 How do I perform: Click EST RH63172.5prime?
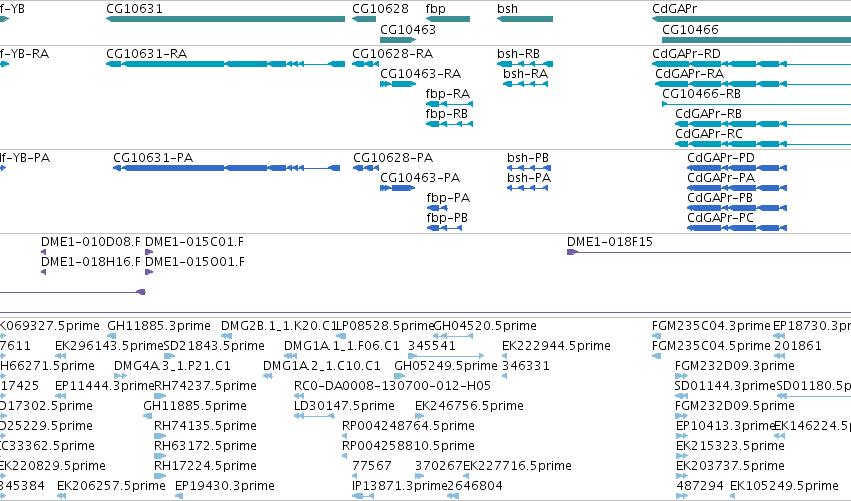(x=160, y=456)
